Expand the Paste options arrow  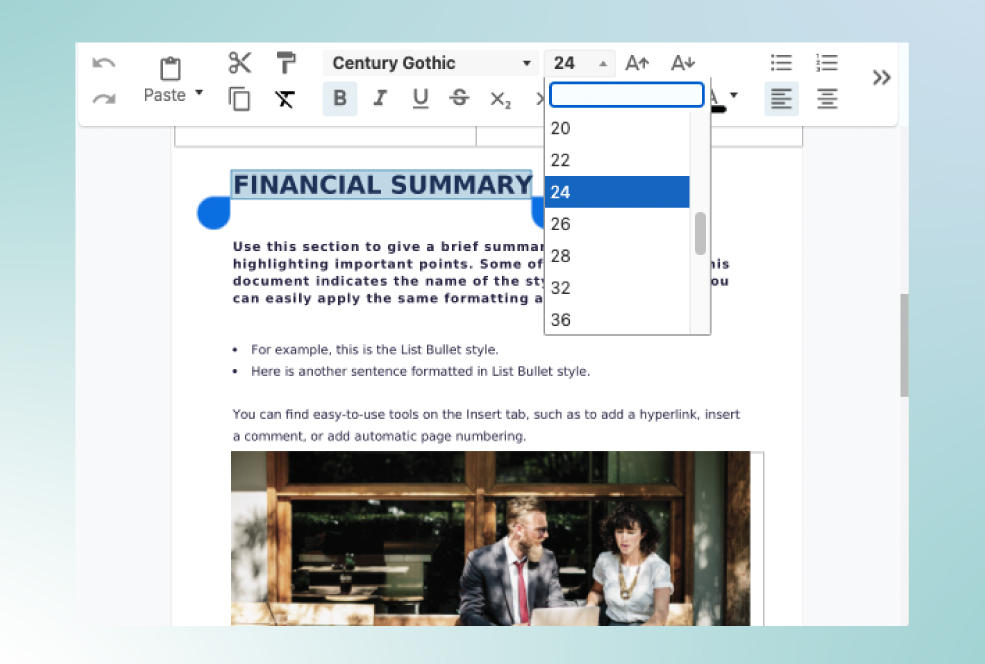click(x=199, y=94)
